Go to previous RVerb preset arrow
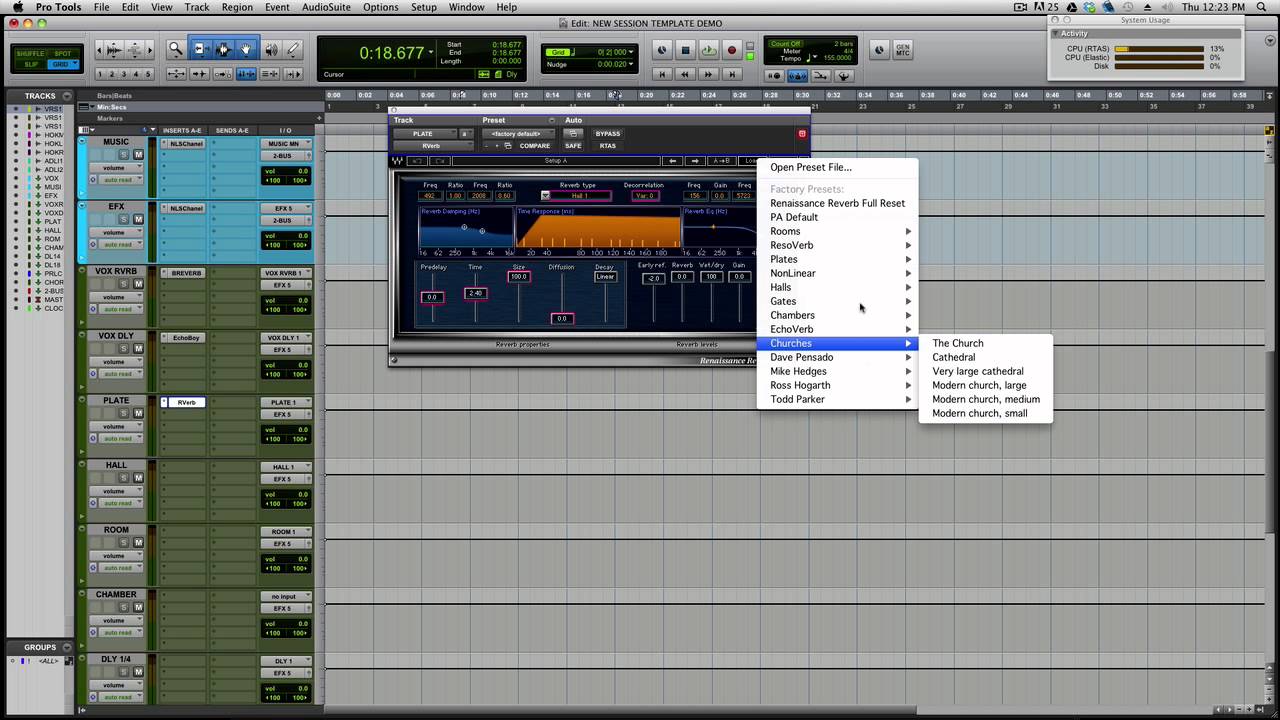1280x720 pixels. click(x=673, y=161)
